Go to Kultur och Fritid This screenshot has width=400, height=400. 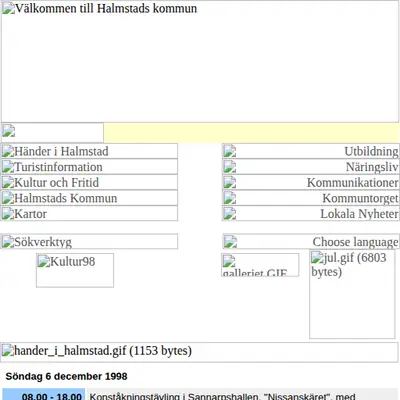tap(89, 182)
